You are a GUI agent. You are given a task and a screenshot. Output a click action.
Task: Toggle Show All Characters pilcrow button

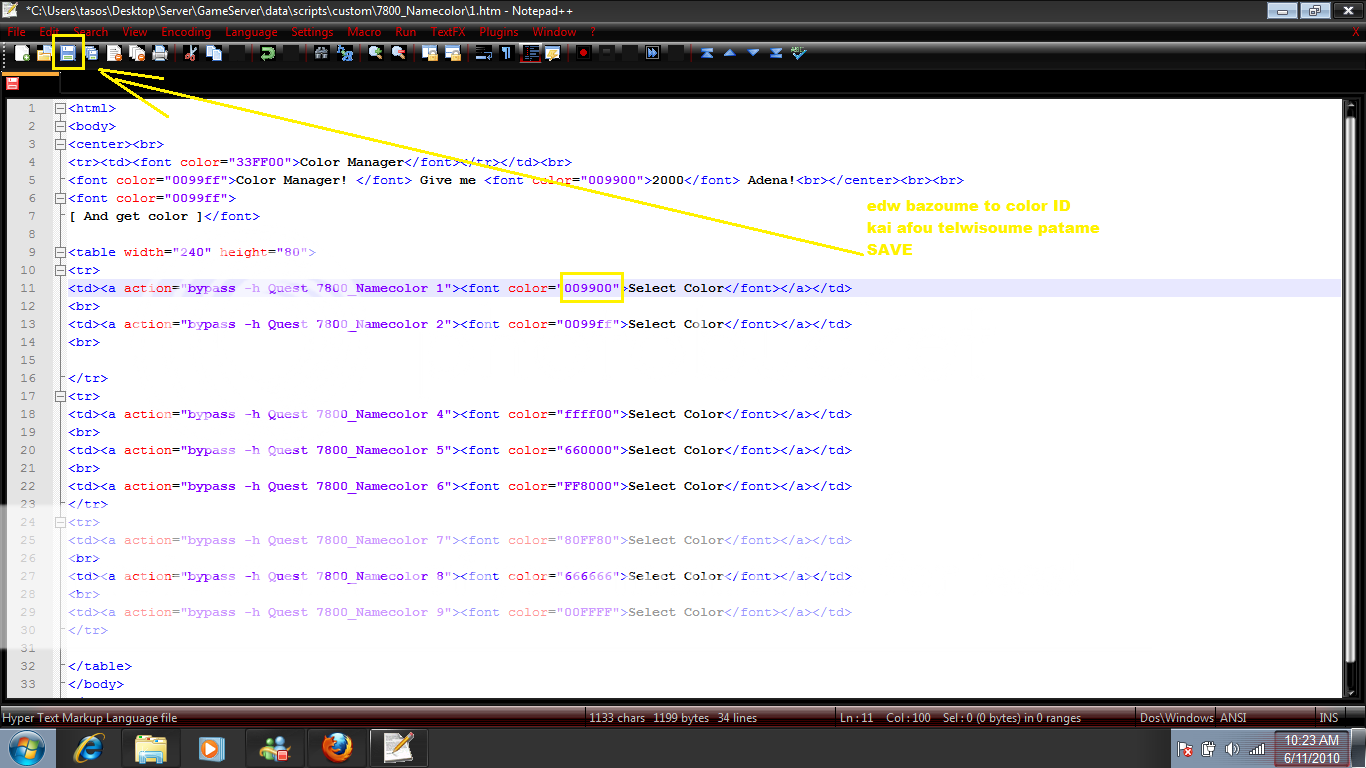[506, 53]
